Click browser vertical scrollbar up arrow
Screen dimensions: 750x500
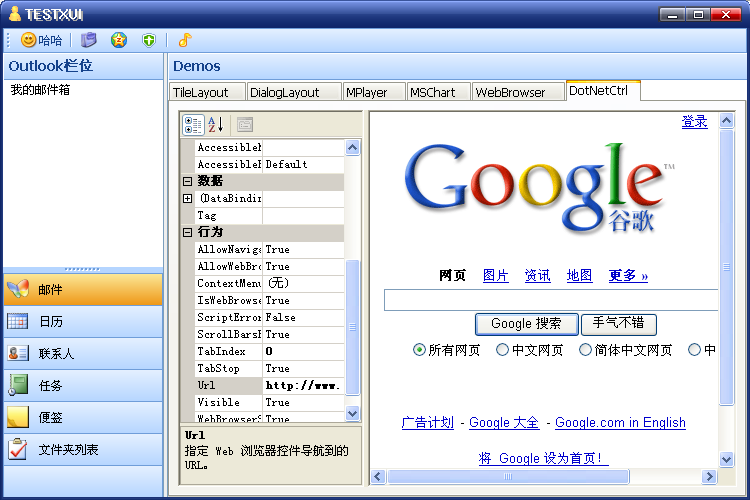[727, 121]
